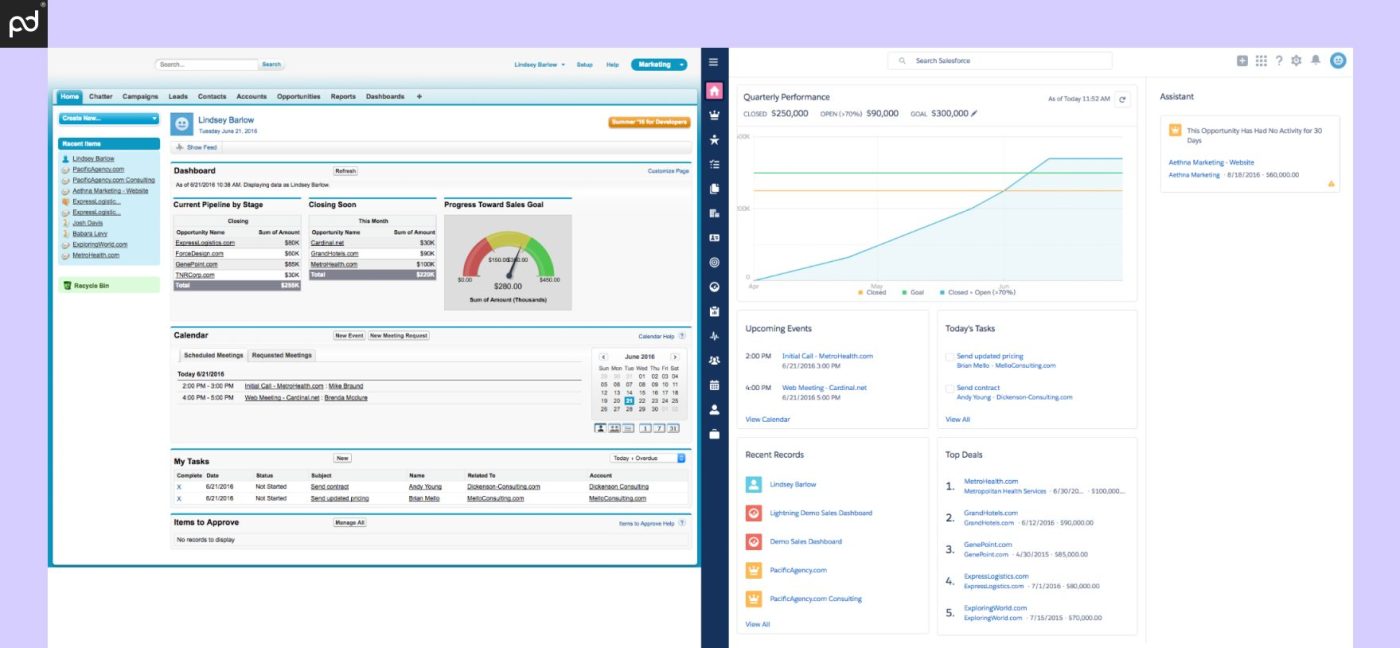Click in the Search Salesforce field
The image size is (1400, 648).
click(1000, 61)
